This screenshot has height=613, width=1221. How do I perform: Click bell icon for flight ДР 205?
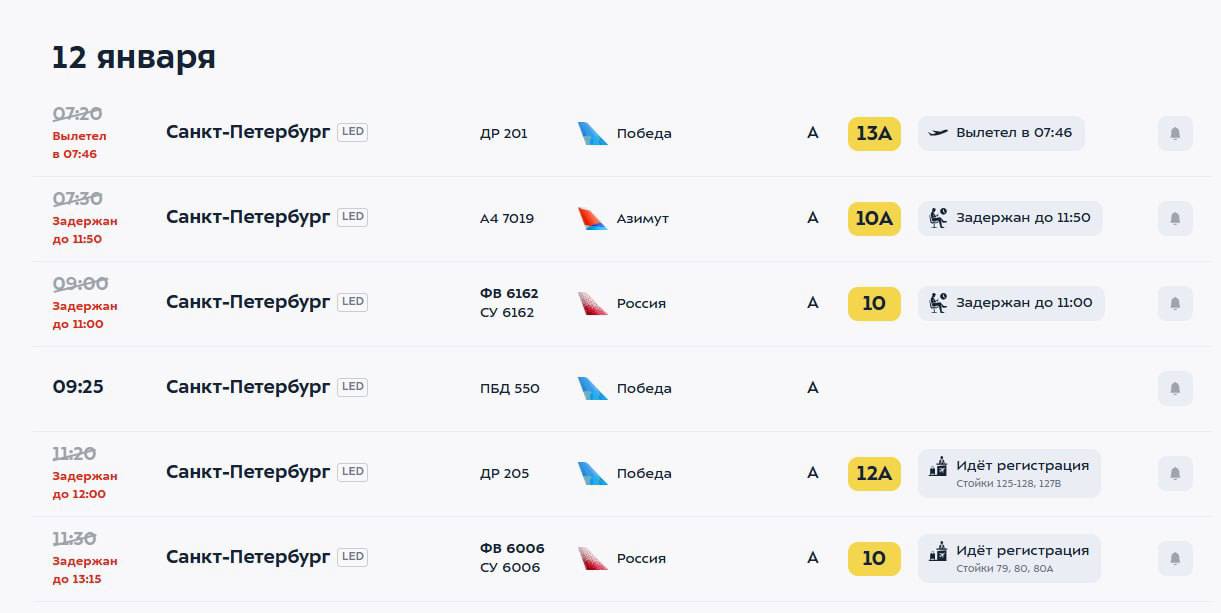point(1175,474)
